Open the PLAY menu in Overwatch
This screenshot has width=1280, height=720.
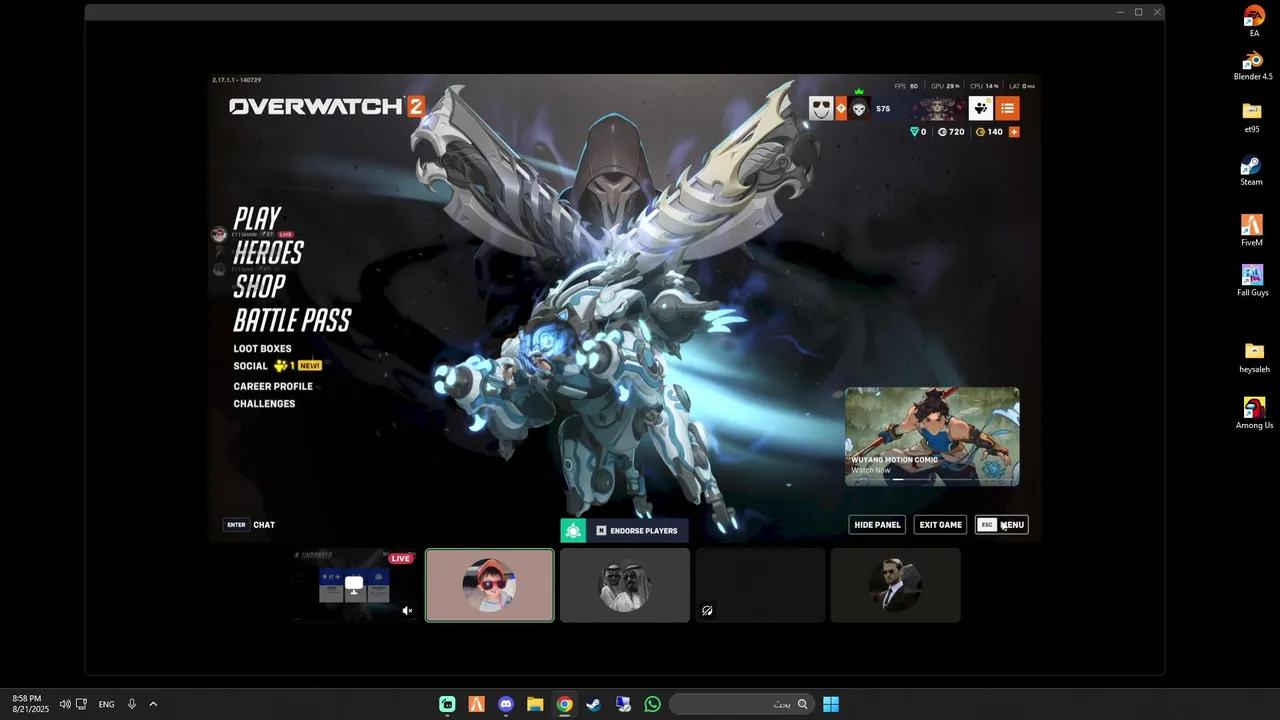click(x=257, y=218)
